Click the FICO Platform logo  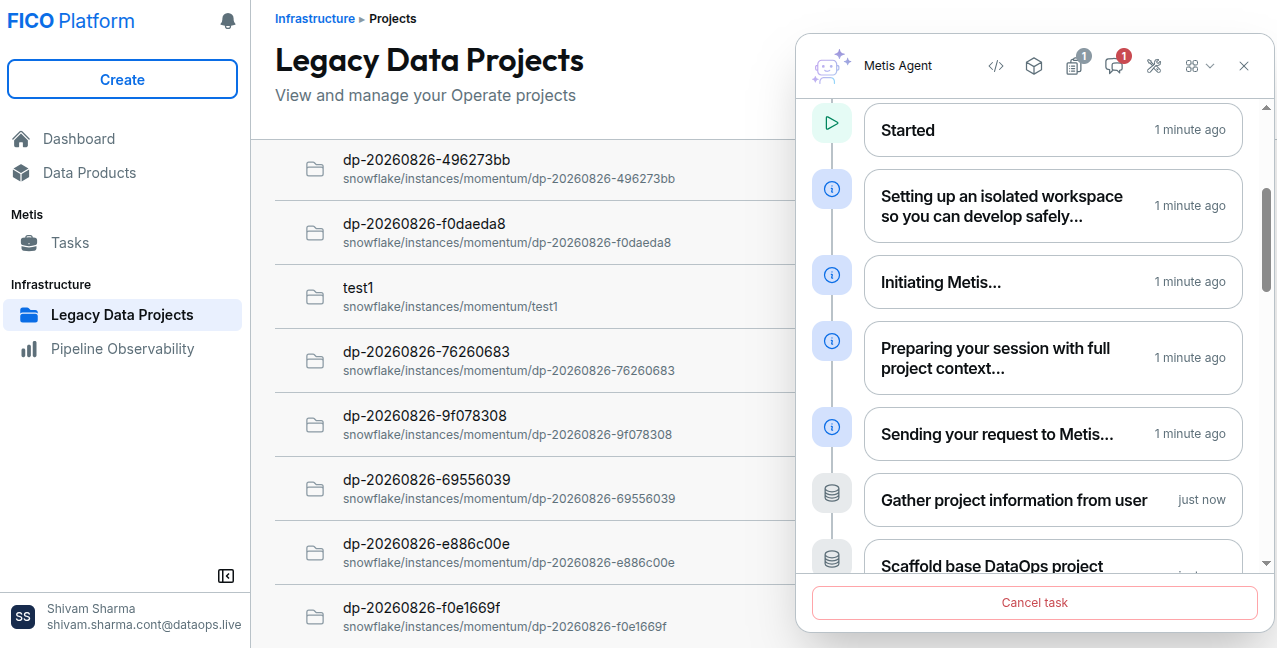(71, 21)
